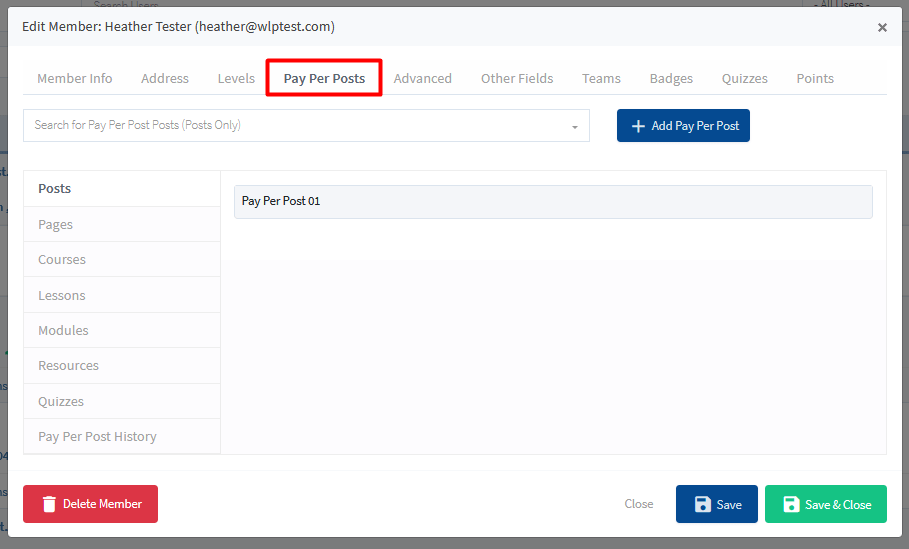Click the Close text link
Image resolution: width=909 pixels, height=549 pixels.
pyautogui.click(x=639, y=504)
